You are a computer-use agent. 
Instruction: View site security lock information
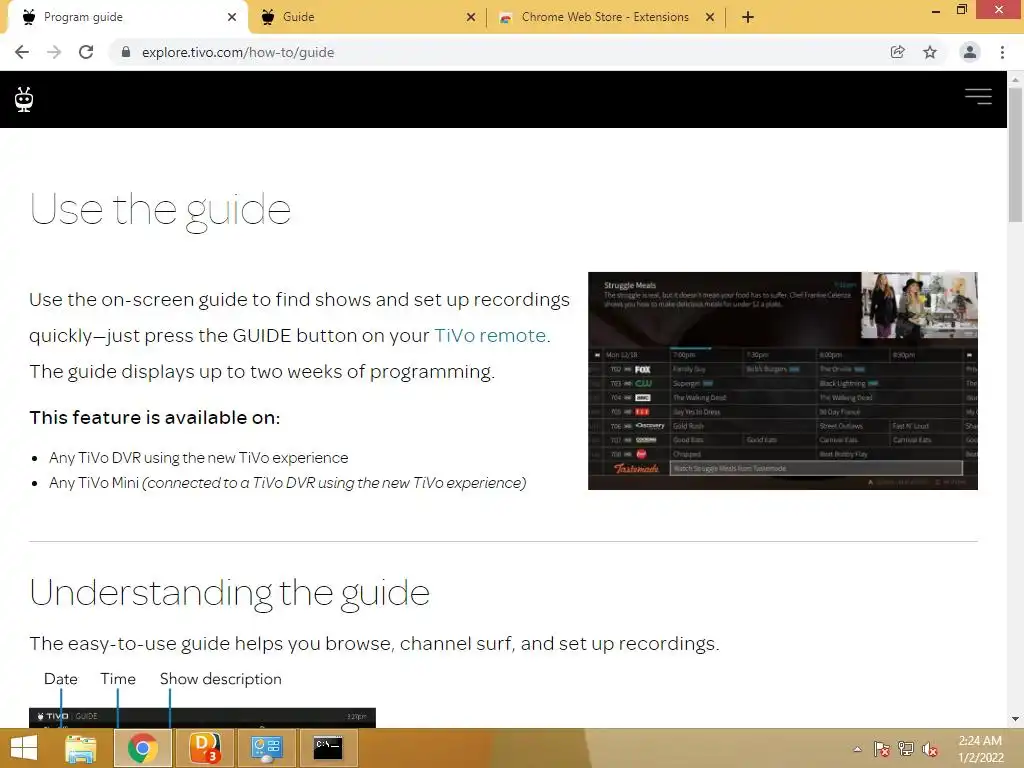pyautogui.click(x=126, y=52)
